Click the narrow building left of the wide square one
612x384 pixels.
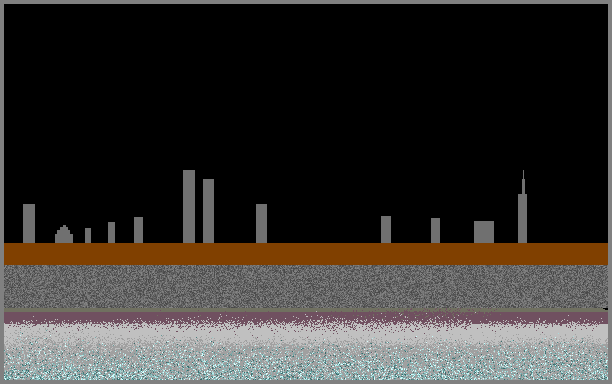tap(435, 231)
